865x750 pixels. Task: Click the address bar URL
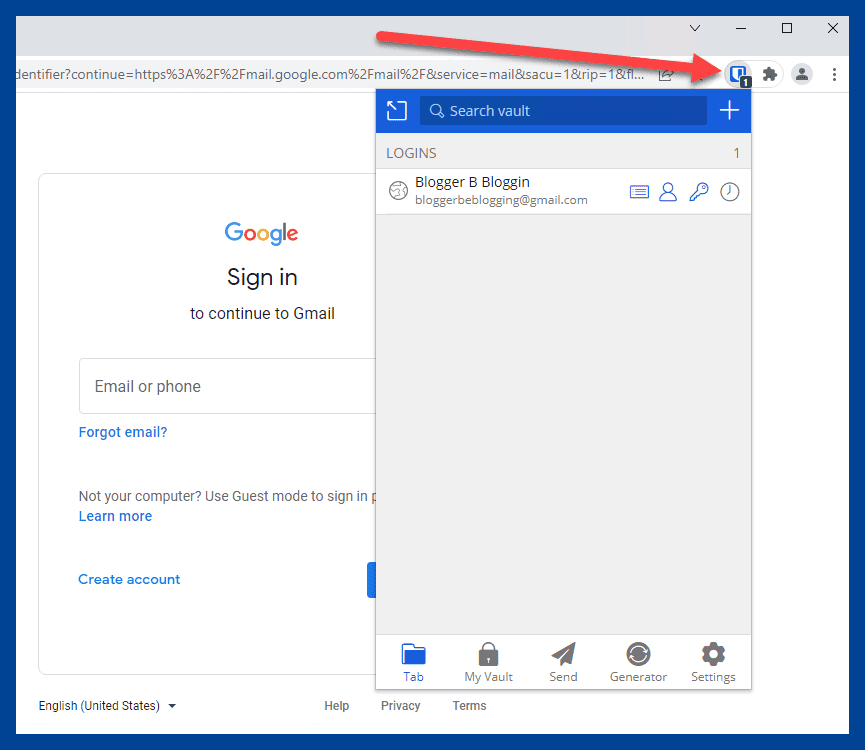[x=330, y=74]
